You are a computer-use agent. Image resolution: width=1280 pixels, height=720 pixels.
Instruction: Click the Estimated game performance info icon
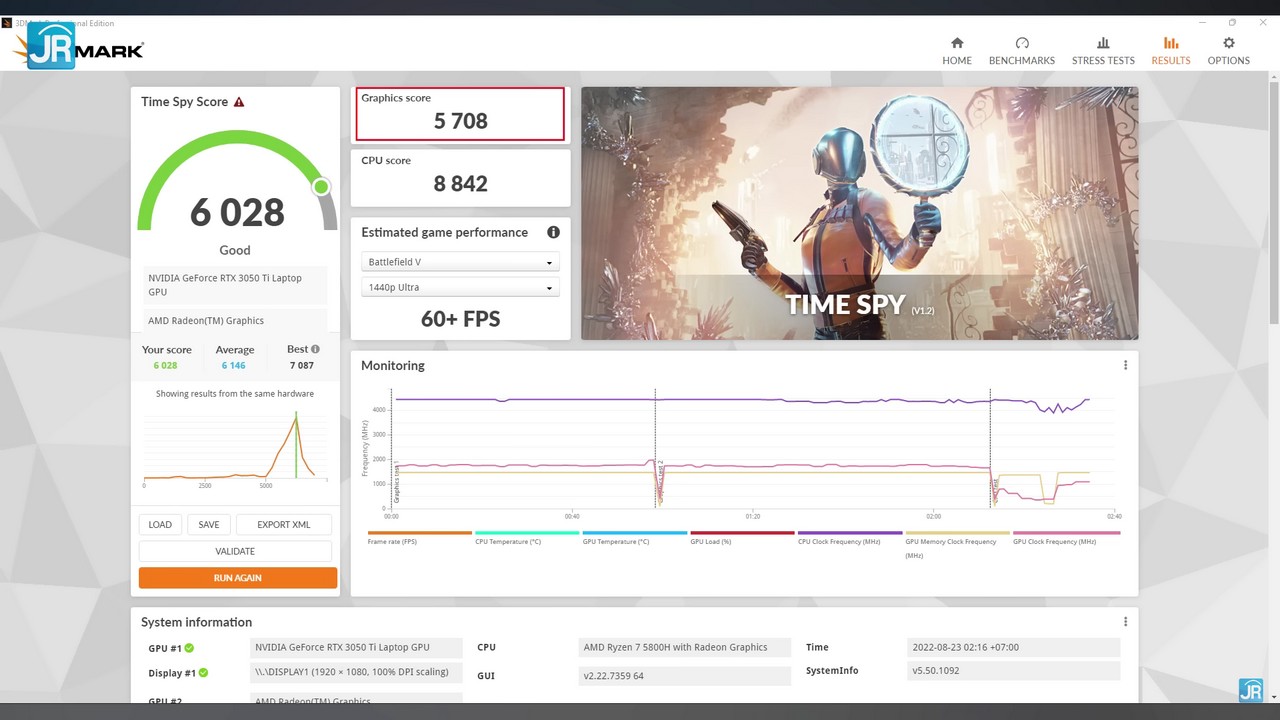point(553,232)
